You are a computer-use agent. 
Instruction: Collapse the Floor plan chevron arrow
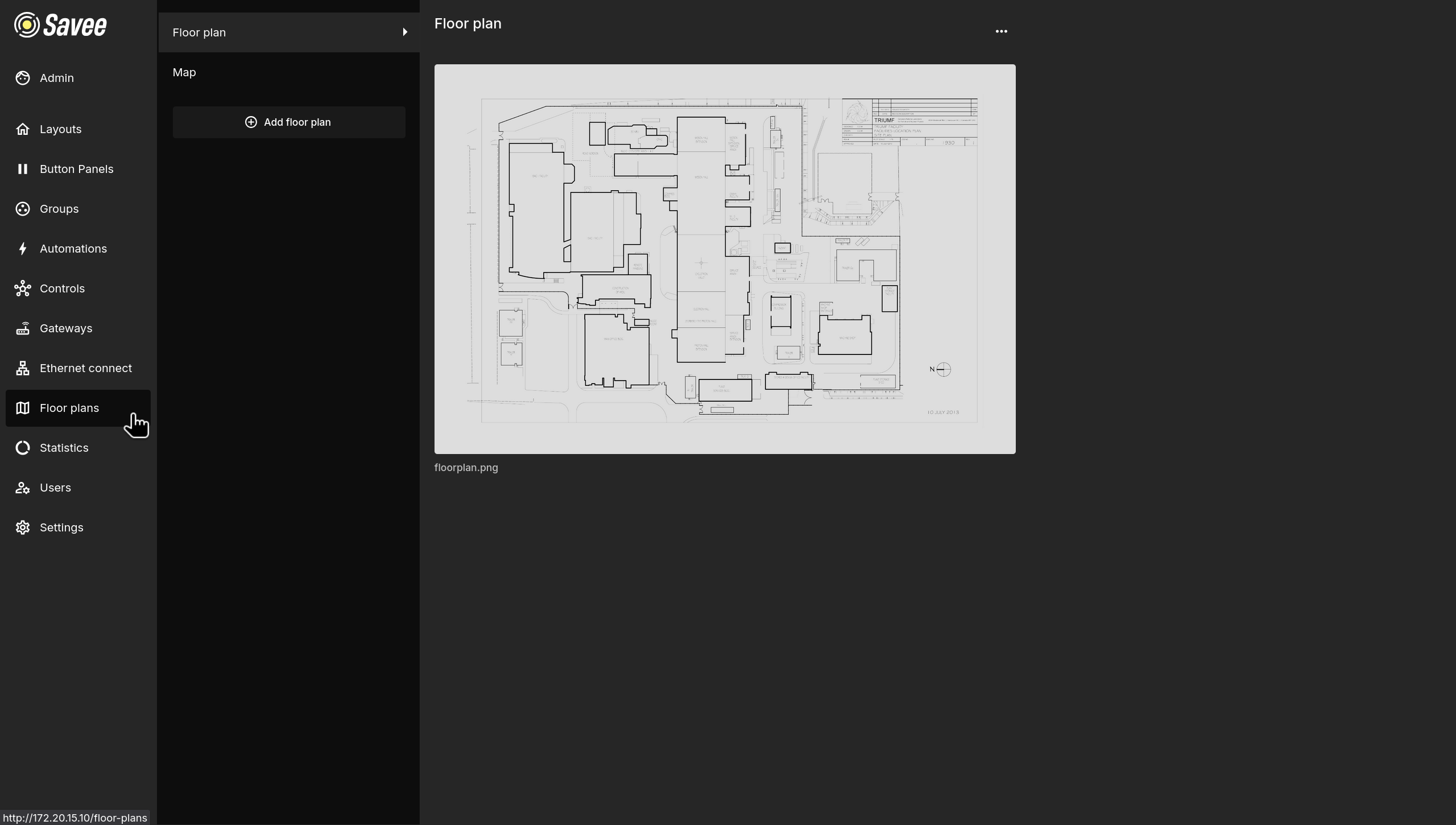404,32
